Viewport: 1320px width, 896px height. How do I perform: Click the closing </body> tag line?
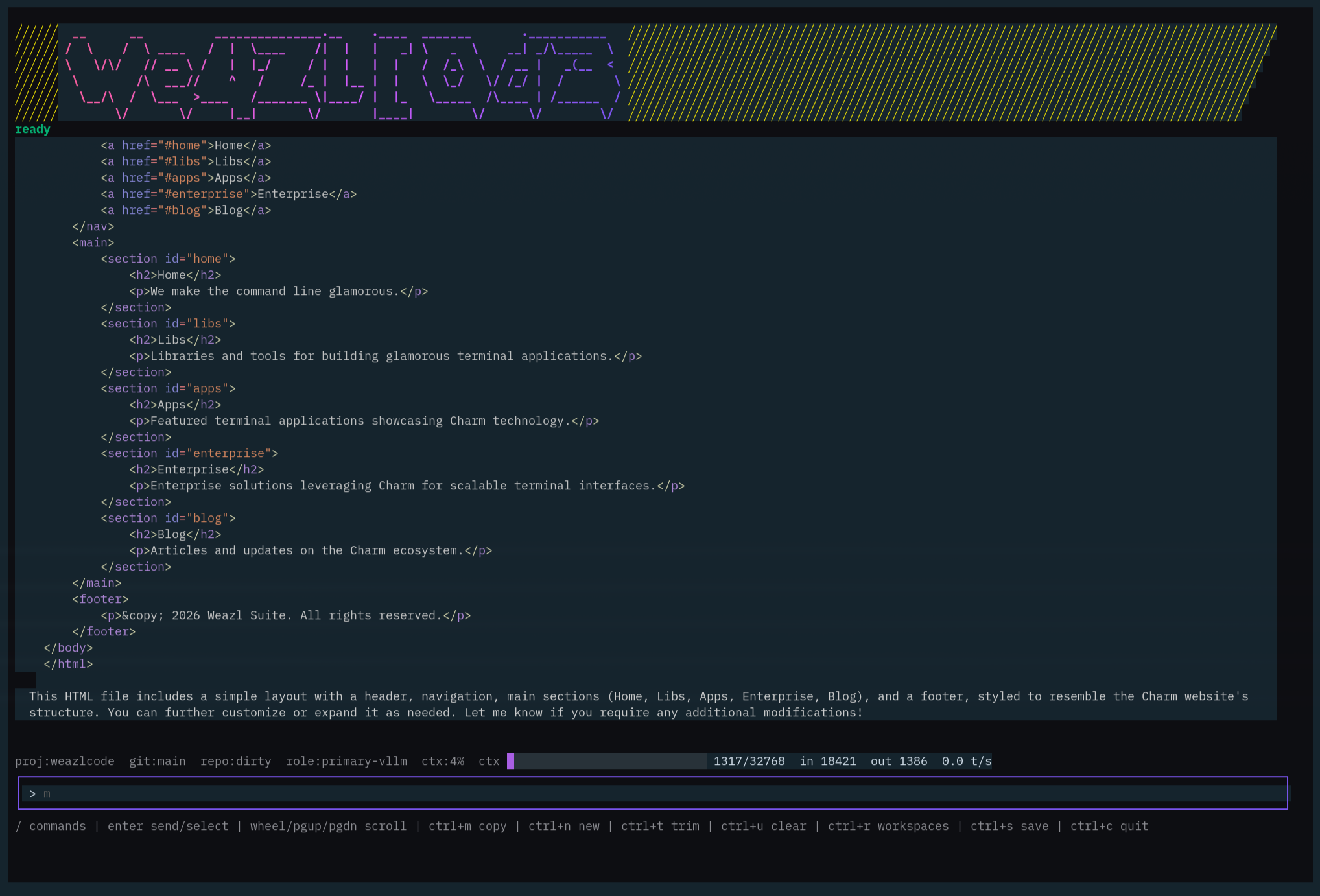[68, 648]
